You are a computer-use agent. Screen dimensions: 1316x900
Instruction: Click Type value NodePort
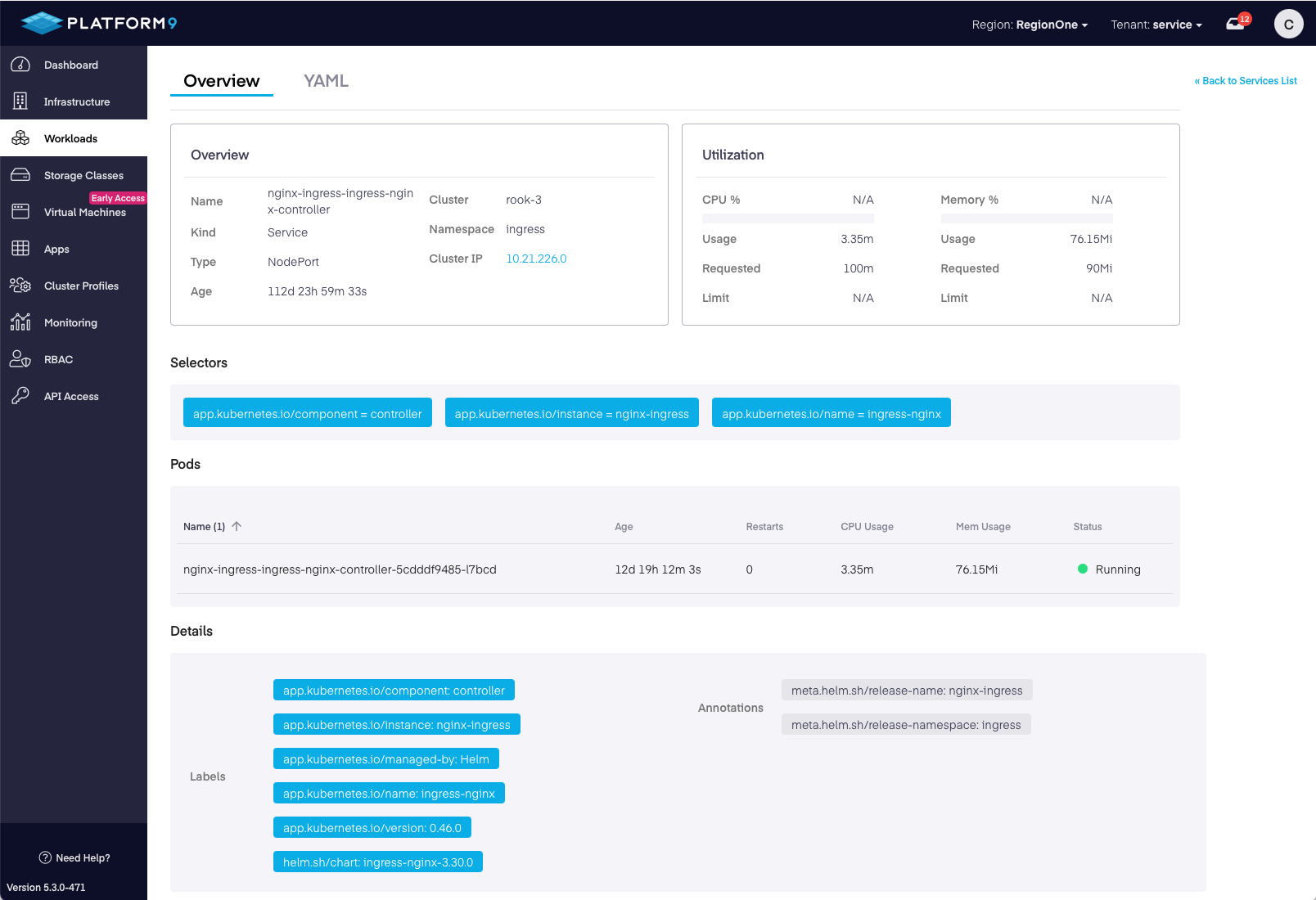293,262
